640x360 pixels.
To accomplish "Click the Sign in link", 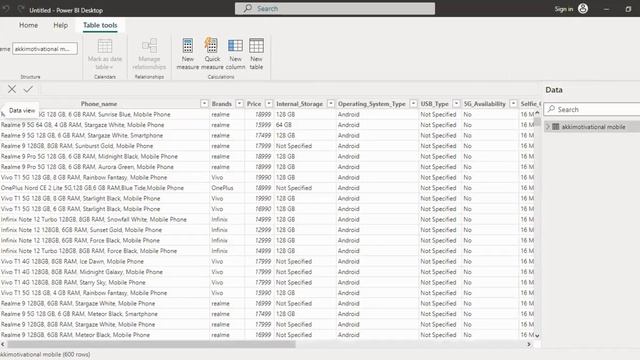I will 564,9.
